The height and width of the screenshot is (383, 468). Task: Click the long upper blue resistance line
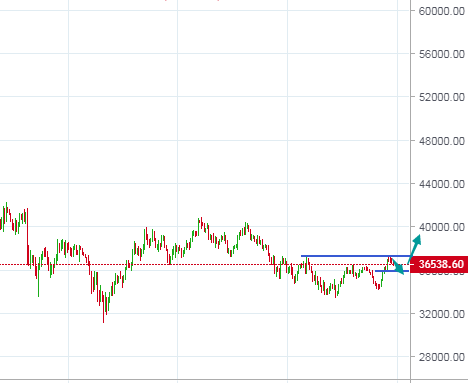tap(355, 256)
